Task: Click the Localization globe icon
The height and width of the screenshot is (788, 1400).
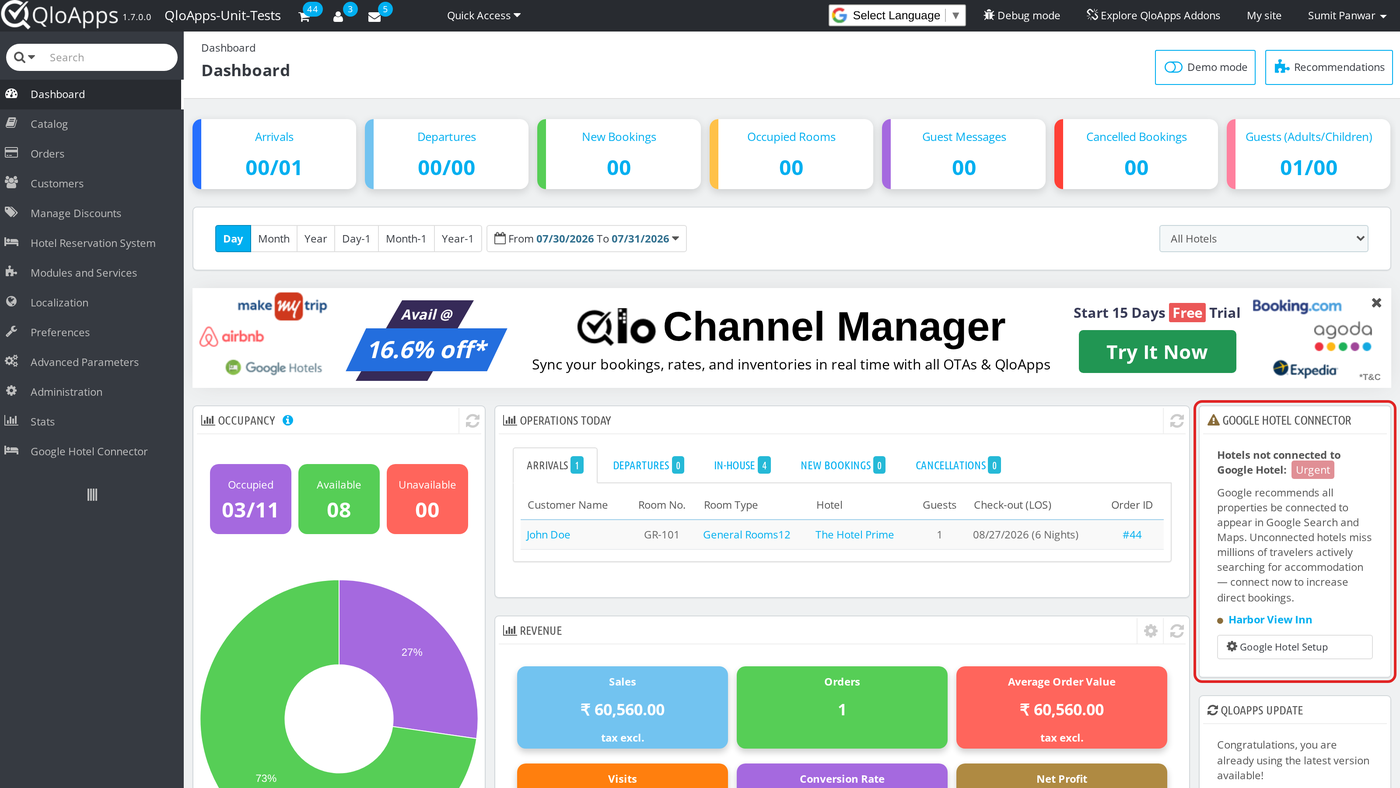Action: (11, 302)
